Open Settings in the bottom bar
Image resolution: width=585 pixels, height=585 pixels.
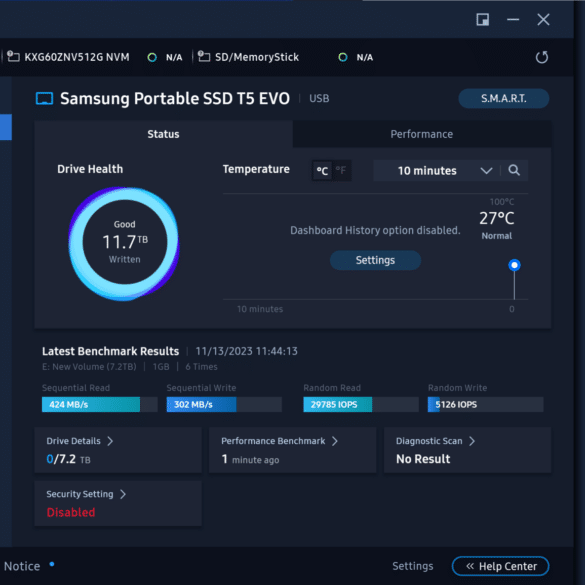413,566
